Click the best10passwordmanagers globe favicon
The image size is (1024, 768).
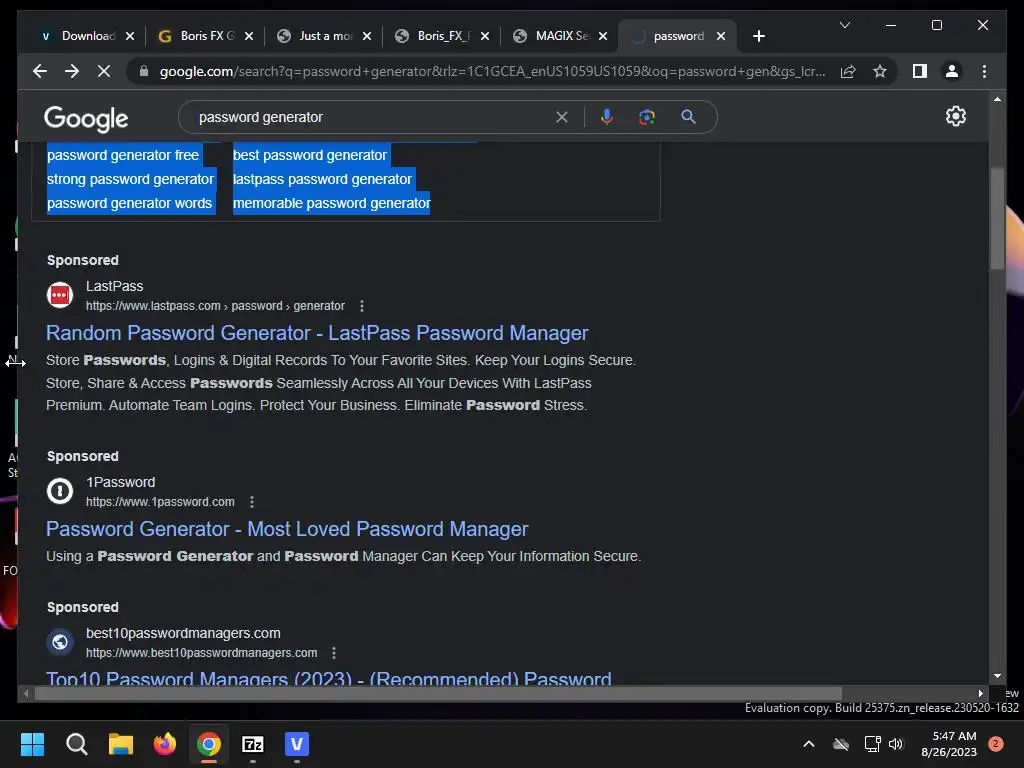(x=60, y=642)
